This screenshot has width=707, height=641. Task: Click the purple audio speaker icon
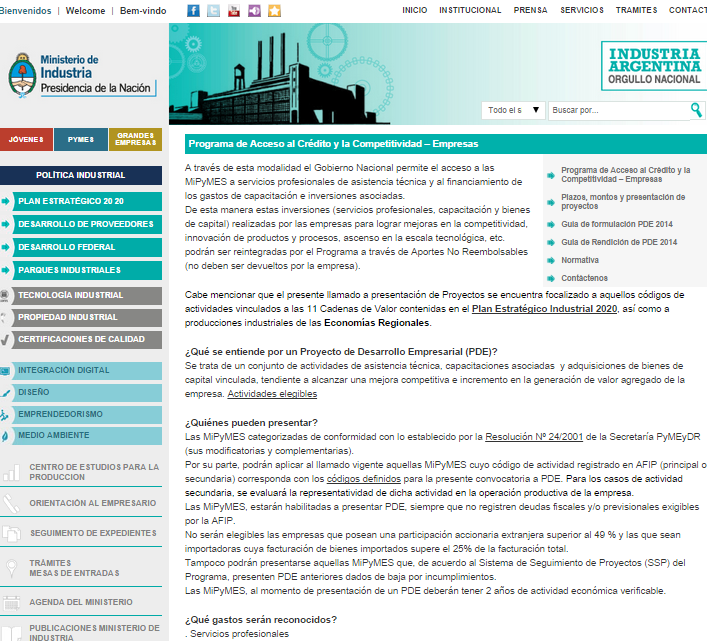254,11
